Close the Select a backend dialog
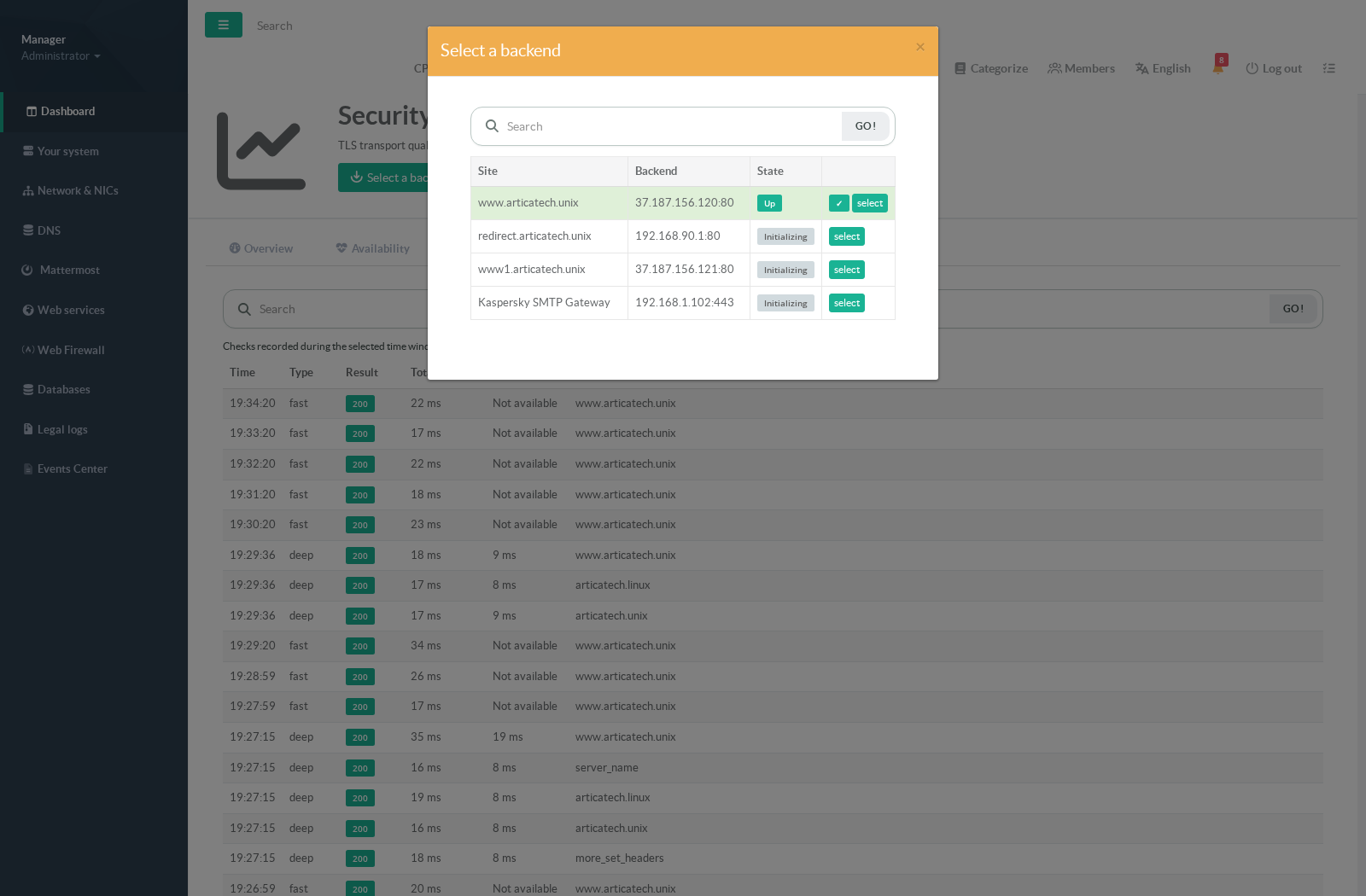The height and width of the screenshot is (896, 1366). tap(919, 47)
